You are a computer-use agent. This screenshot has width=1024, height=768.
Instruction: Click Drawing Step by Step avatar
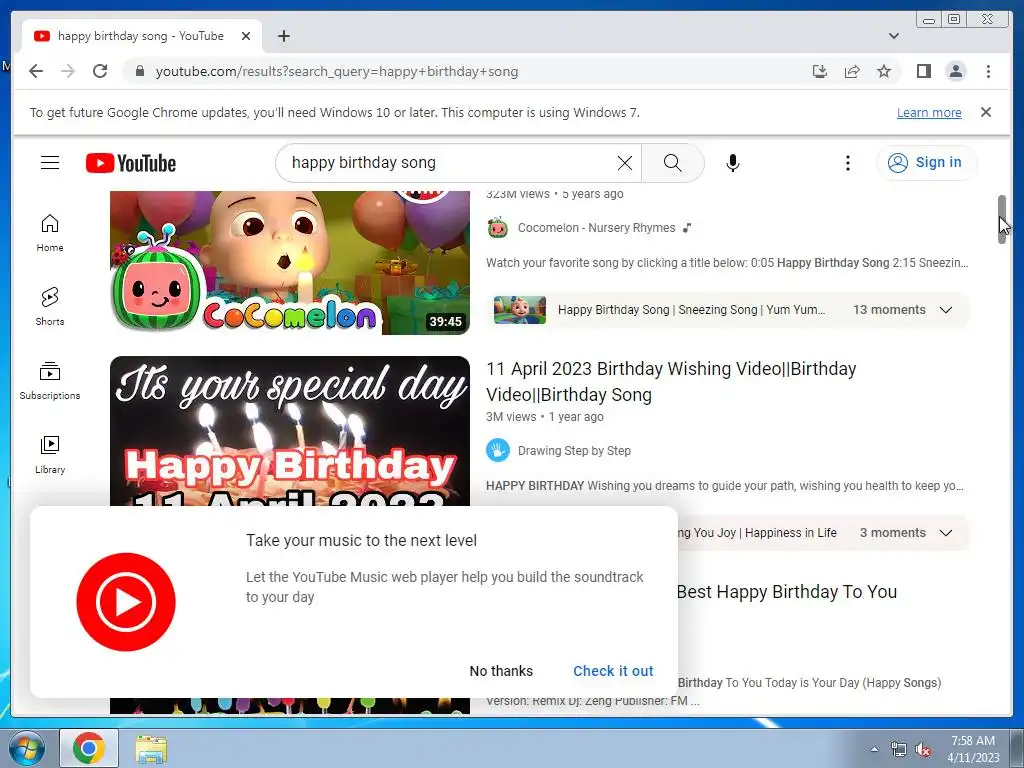coord(498,451)
